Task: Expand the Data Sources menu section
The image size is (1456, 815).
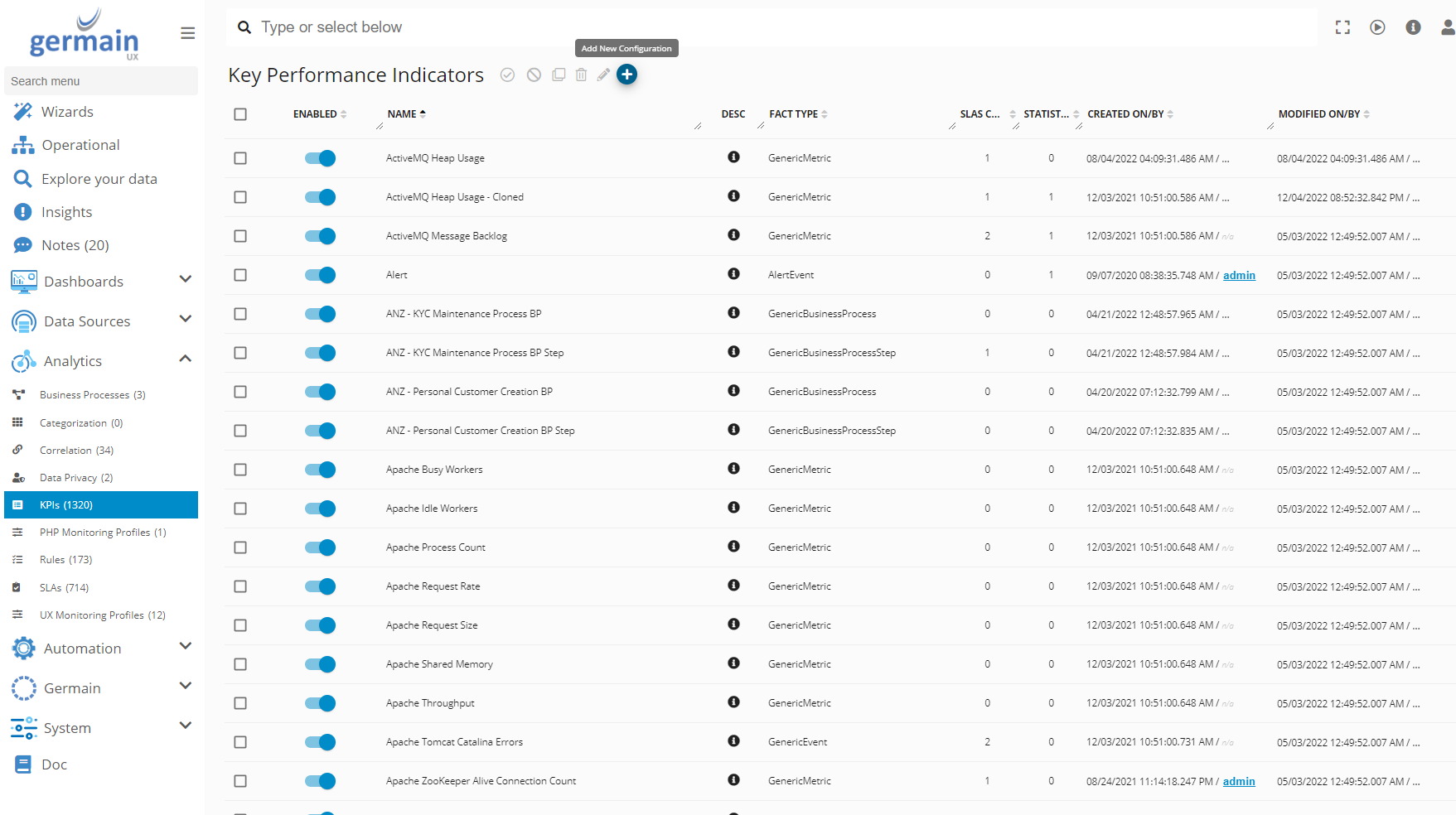Action: coord(186,320)
